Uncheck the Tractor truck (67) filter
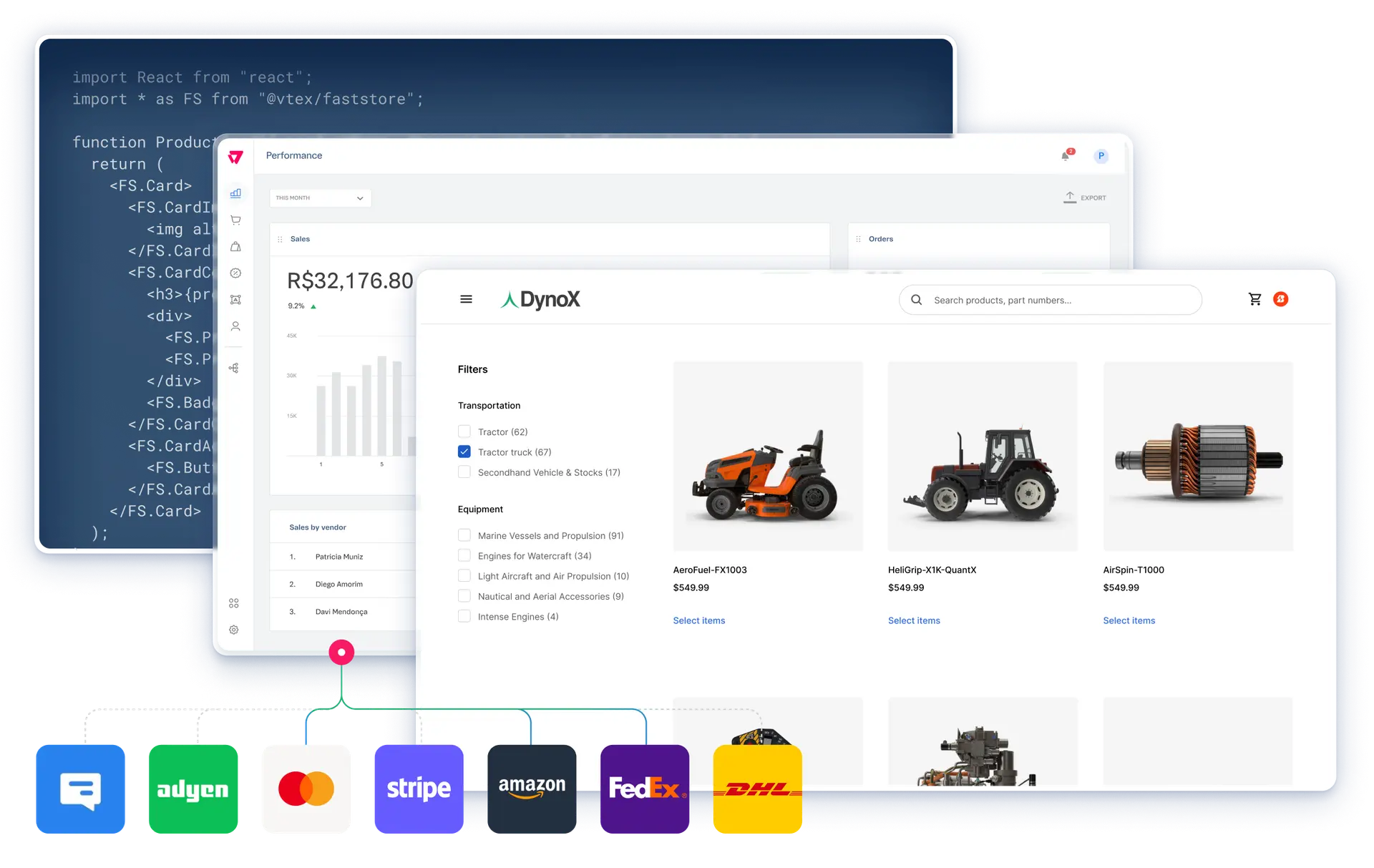 pyautogui.click(x=464, y=452)
